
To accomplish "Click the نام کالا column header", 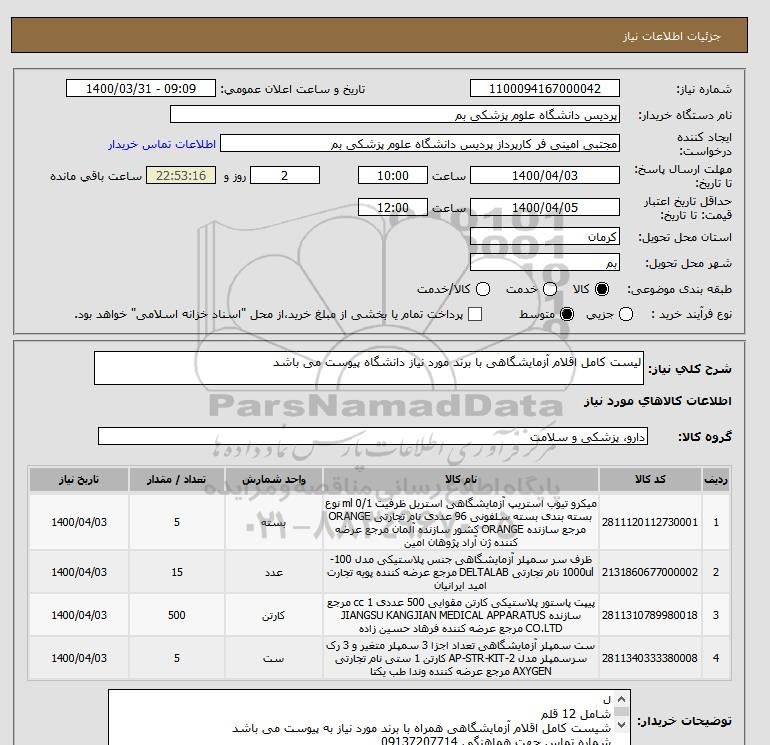I will click(x=461, y=479).
